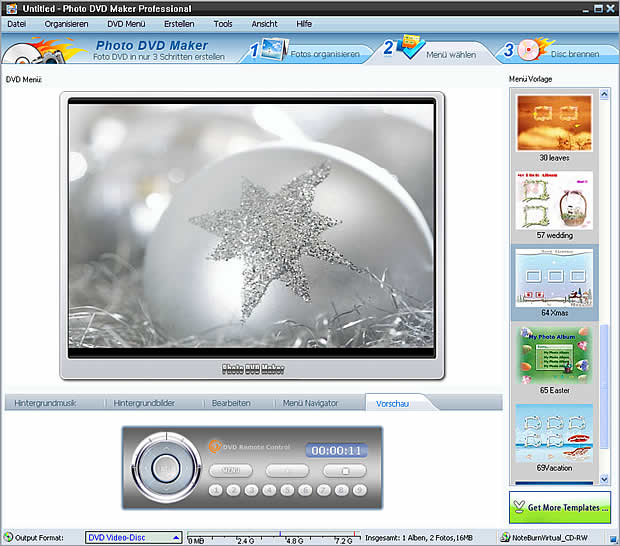Click the Menu button on DVD remote
620x546 pixels.
(231, 470)
